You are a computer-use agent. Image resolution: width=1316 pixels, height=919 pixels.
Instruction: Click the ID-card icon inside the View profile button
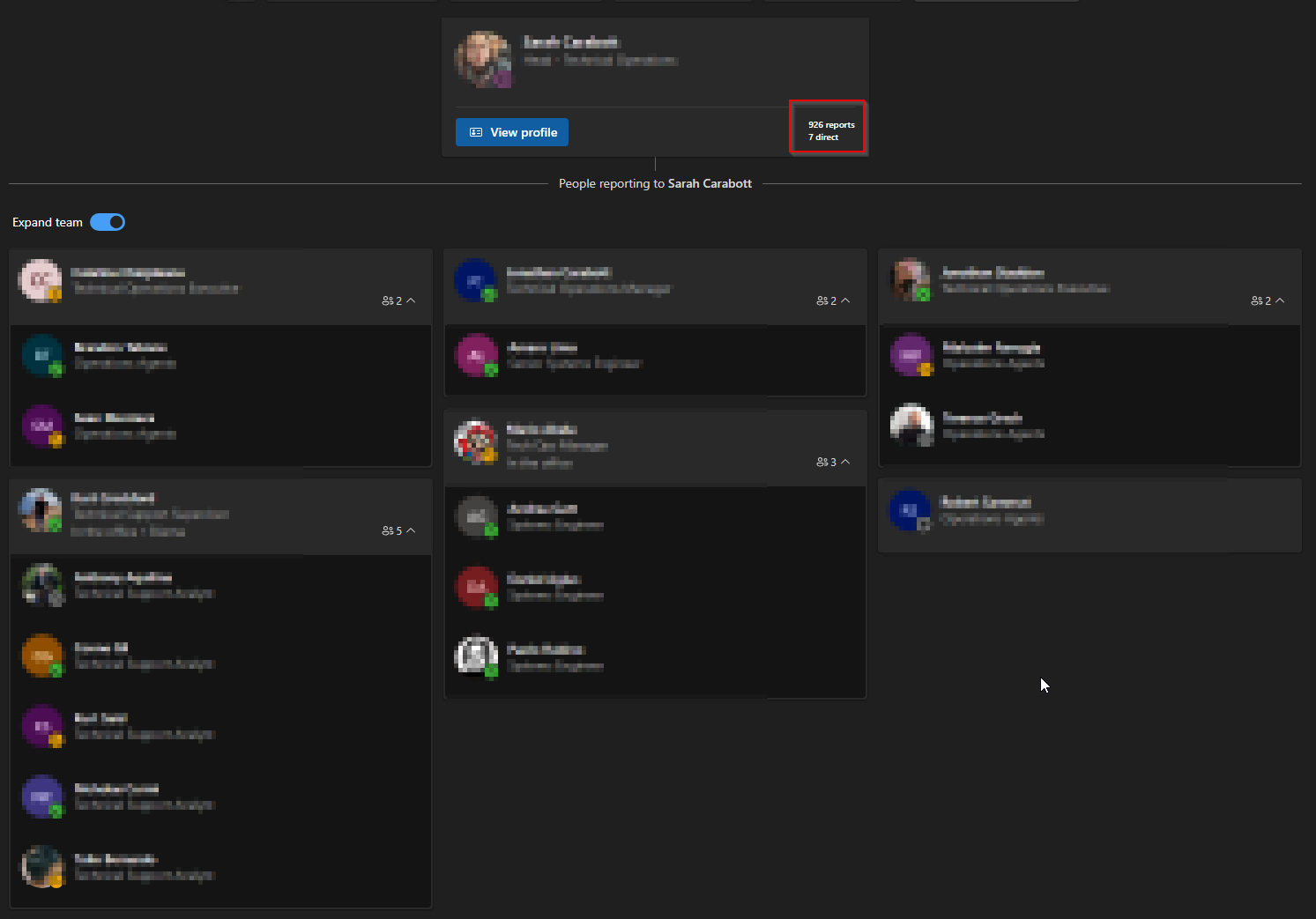pos(475,132)
